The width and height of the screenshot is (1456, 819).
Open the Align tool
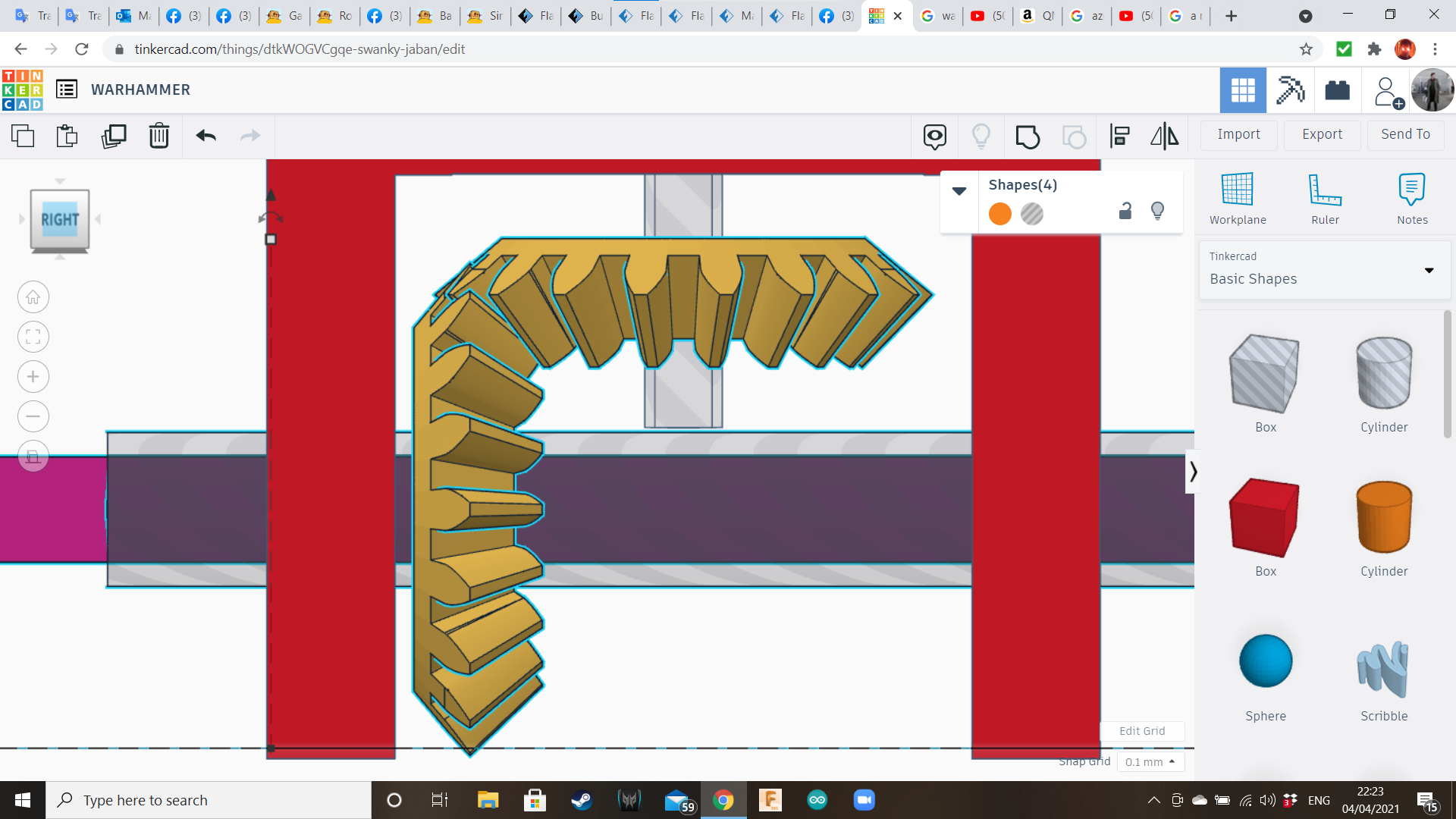1119,136
